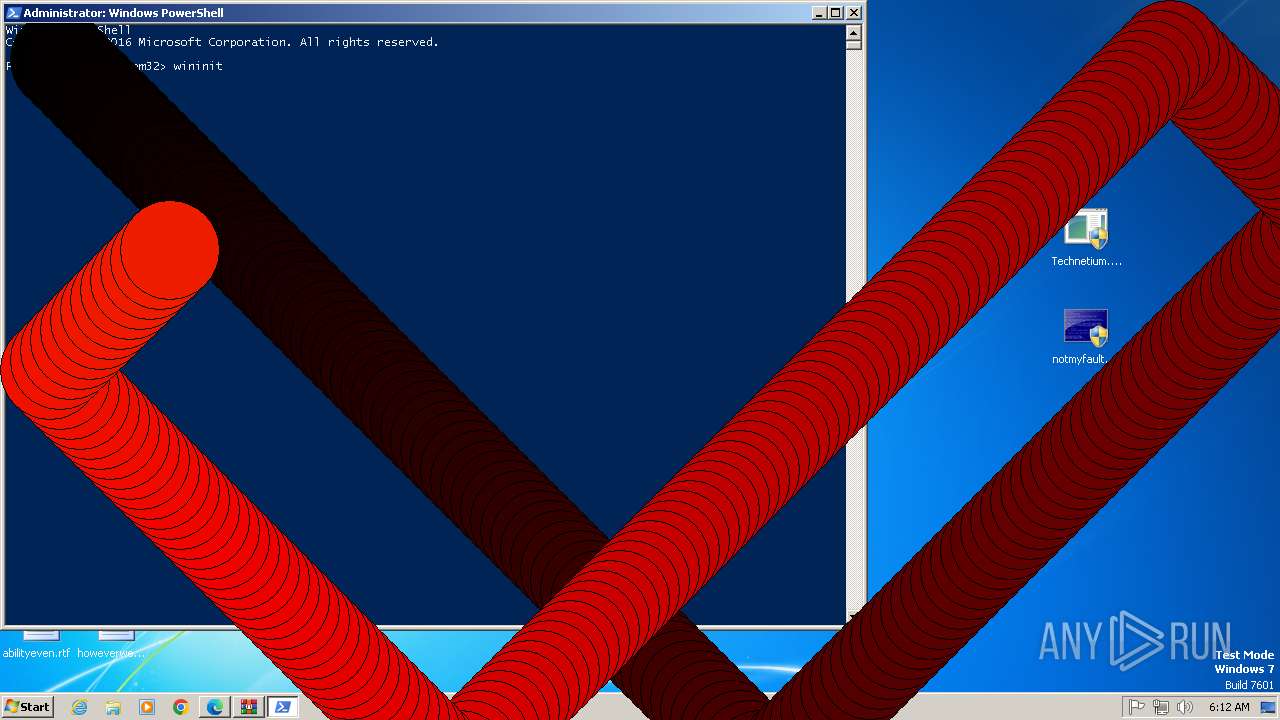
Task: Open the network tray icon
Action: pos(1161,707)
